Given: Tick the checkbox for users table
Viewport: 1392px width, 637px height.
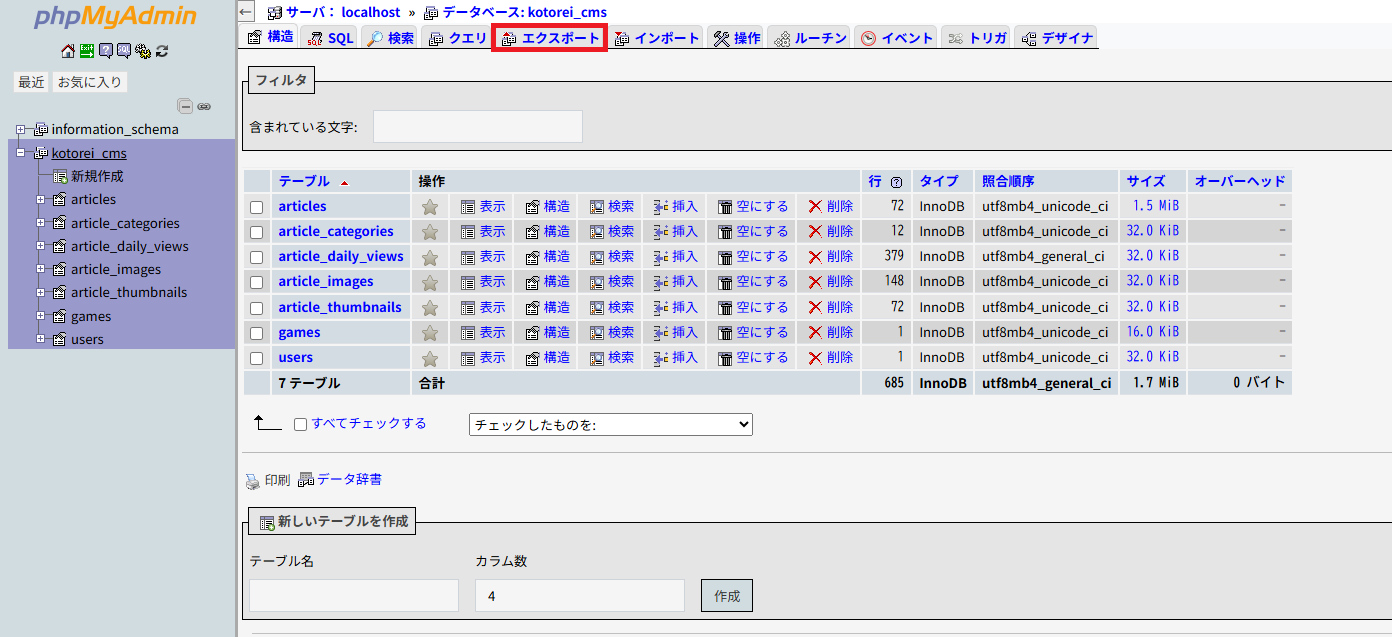Looking at the screenshot, I should pos(257,358).
